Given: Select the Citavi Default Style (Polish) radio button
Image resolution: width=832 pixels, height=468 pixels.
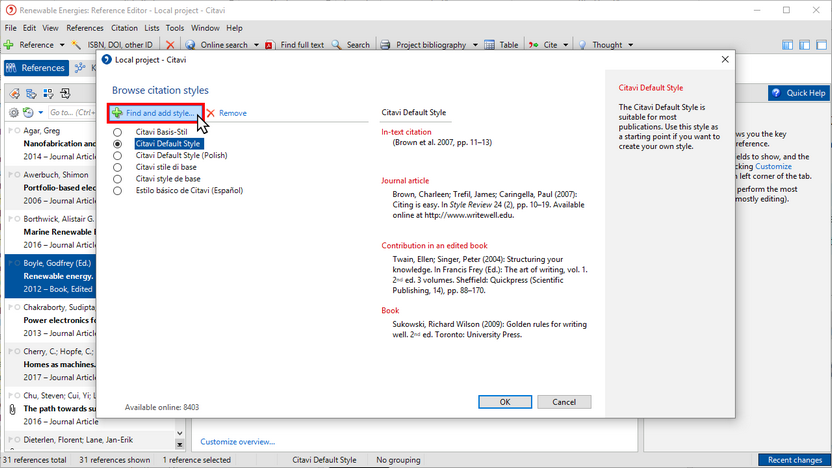Looking at the screenshot, I should (117, 155).
